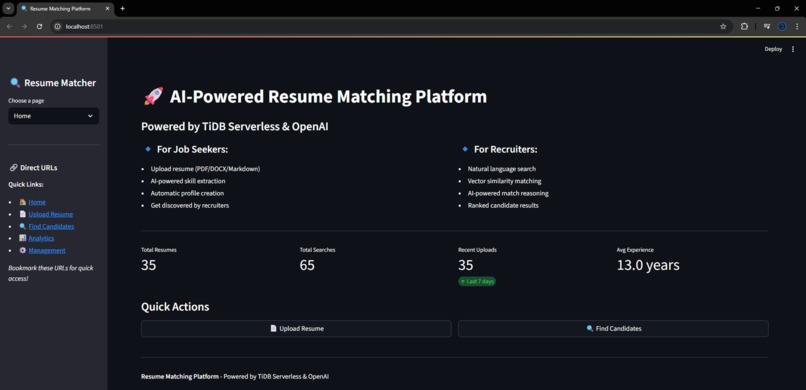Select the Resume Matching Platform tab
The height and width of the screenshot is (390, 806).
(x=66, y=9)
